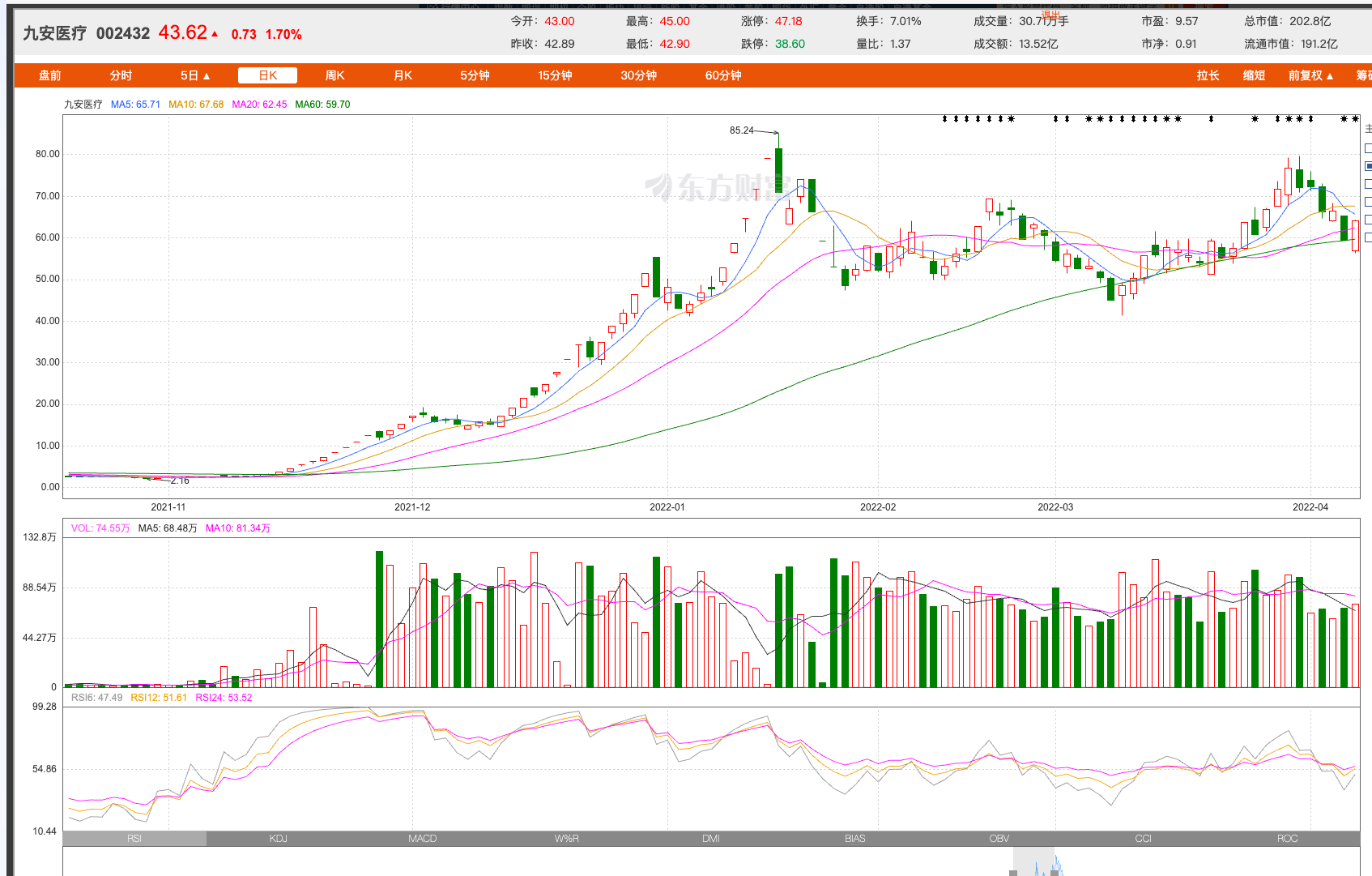Select the 日K chart tab
The image size is (1372, 876).
pos(267,75)
